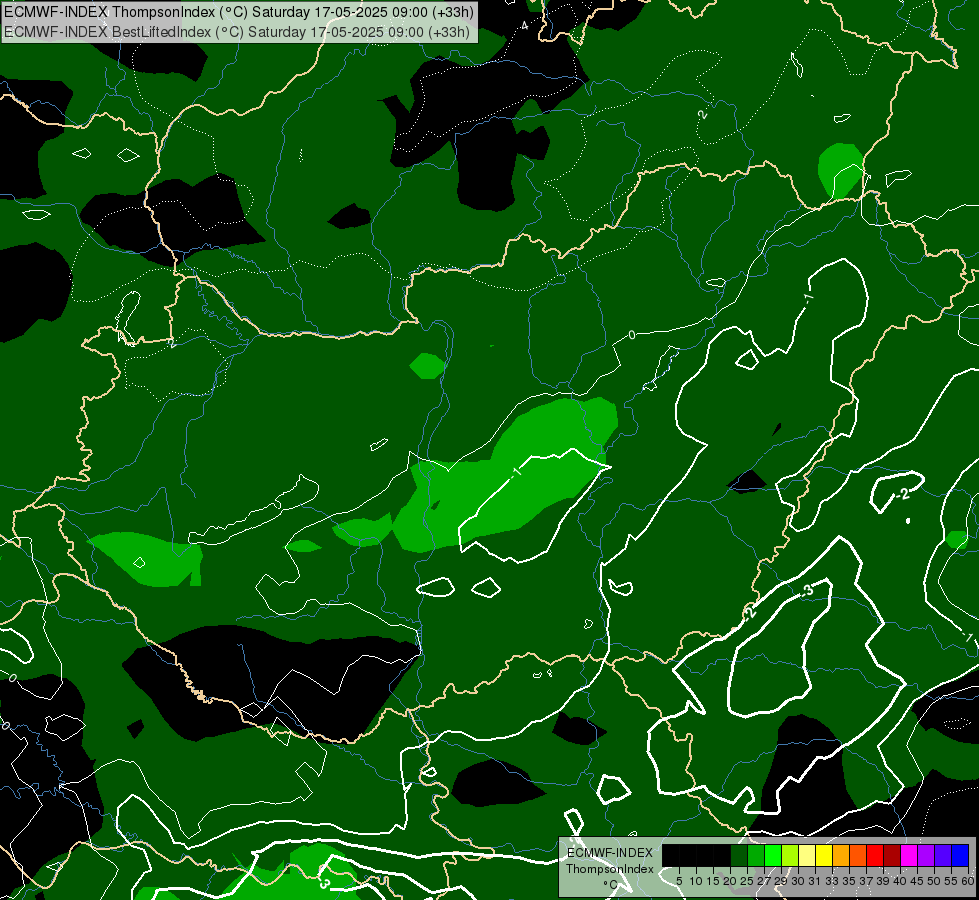Image resolution: width=979 pixels, height=900 pixels.
Task: Click the legend scale value '39'
Action: click(x=883, y=881)
